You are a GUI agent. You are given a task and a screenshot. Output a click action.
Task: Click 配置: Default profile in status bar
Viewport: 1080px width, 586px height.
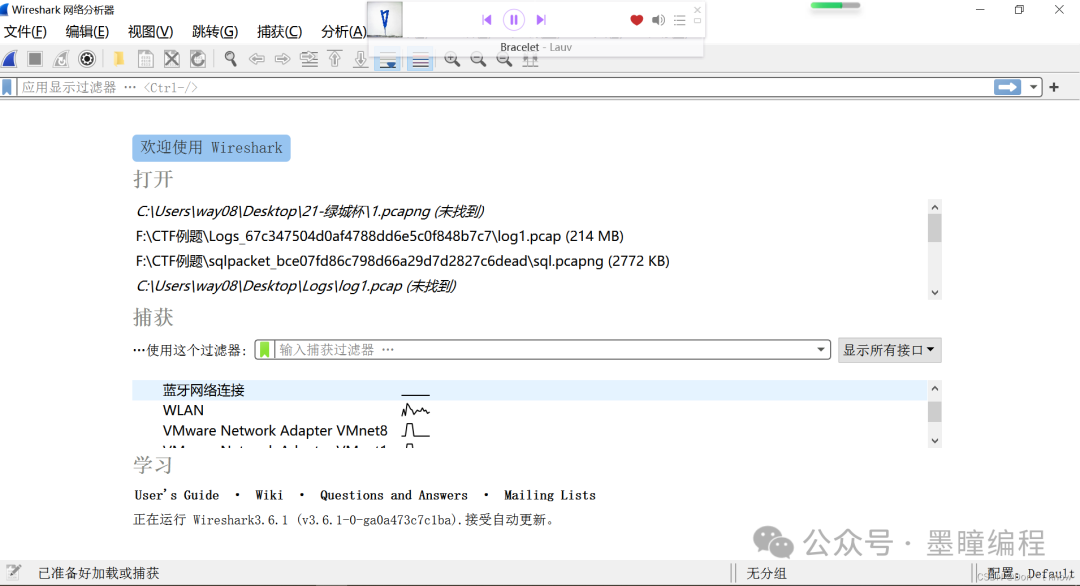coord(1030,573)
